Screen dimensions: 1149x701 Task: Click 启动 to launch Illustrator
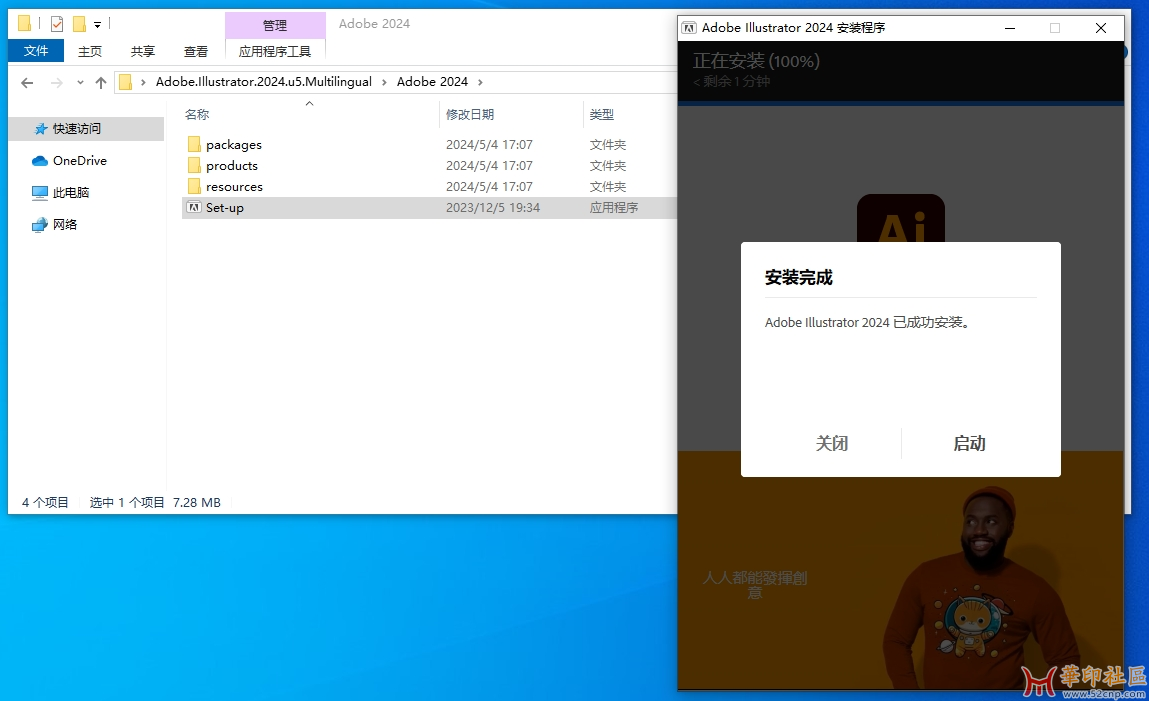tap(969, 443)
